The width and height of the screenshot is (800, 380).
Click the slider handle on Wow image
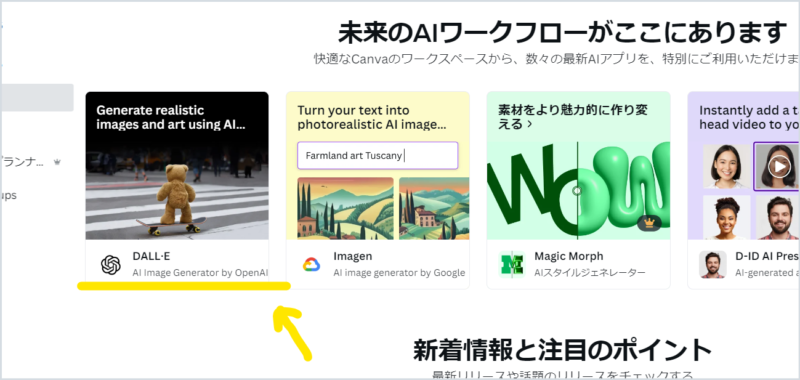577,191
